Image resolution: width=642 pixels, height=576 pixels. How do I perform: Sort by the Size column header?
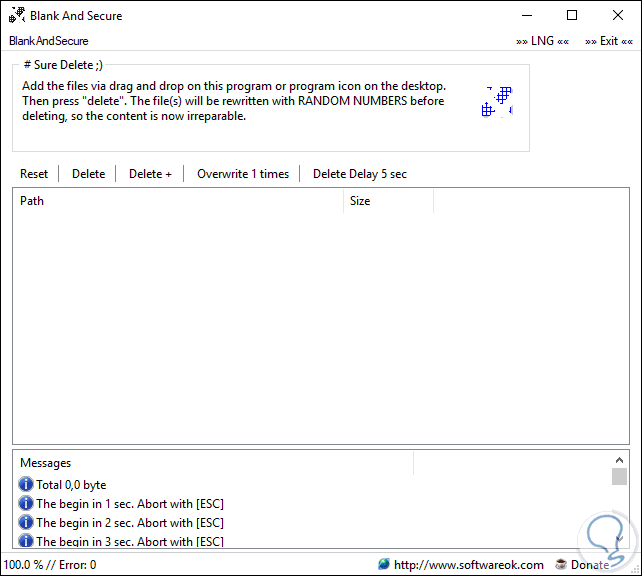[x=389, y=201]
